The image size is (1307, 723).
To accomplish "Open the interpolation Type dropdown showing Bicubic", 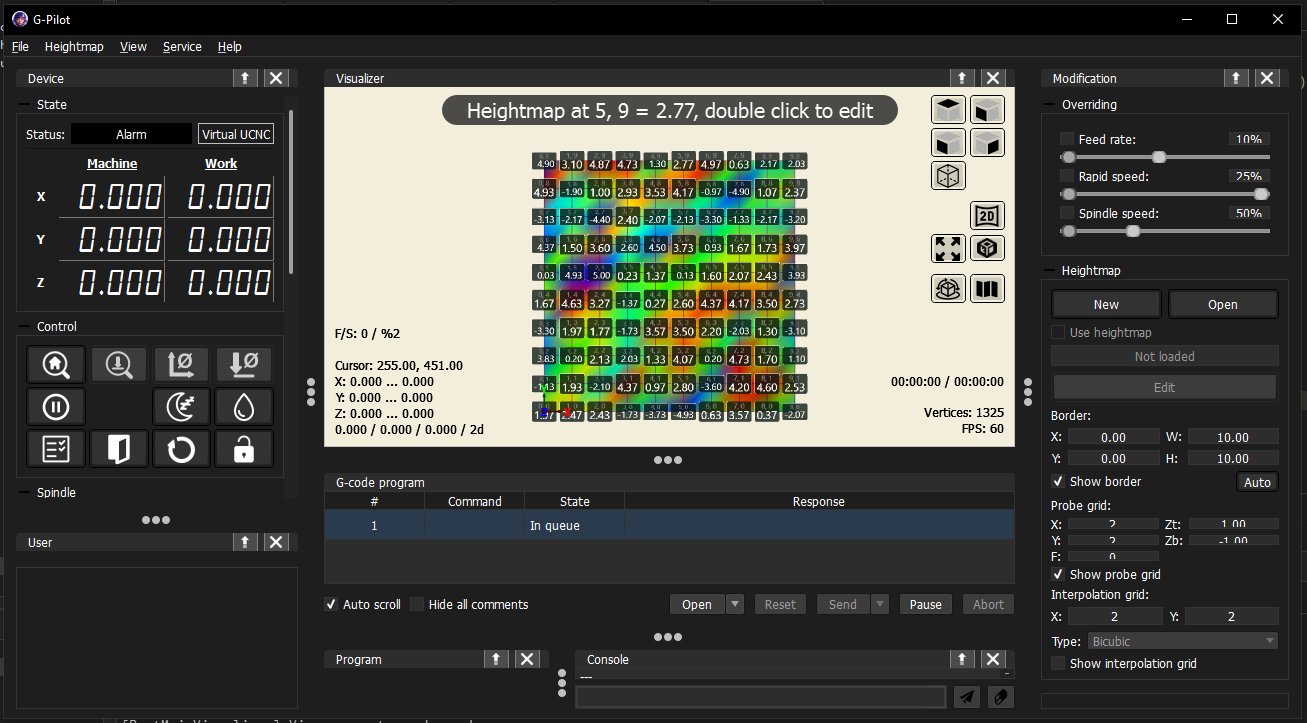I will [x=1180, y=639].
